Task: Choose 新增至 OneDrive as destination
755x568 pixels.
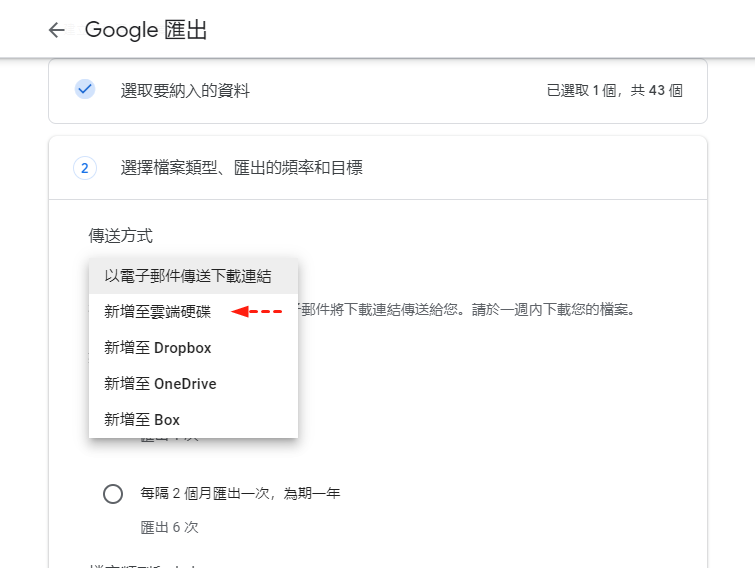Action: pyautogui.click(x=160, y=384)
